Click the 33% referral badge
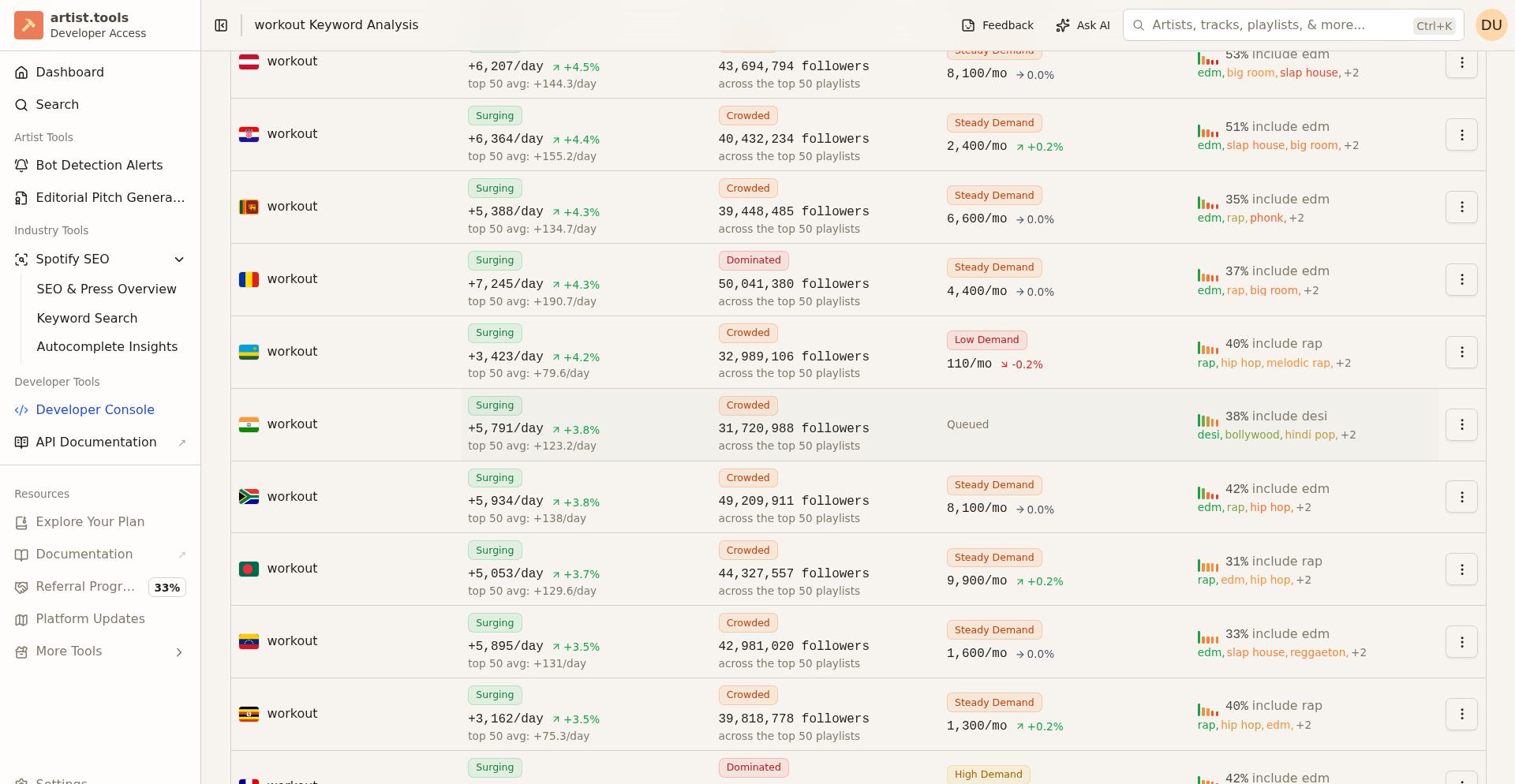The image size is (1515, 784). (167, 588)
